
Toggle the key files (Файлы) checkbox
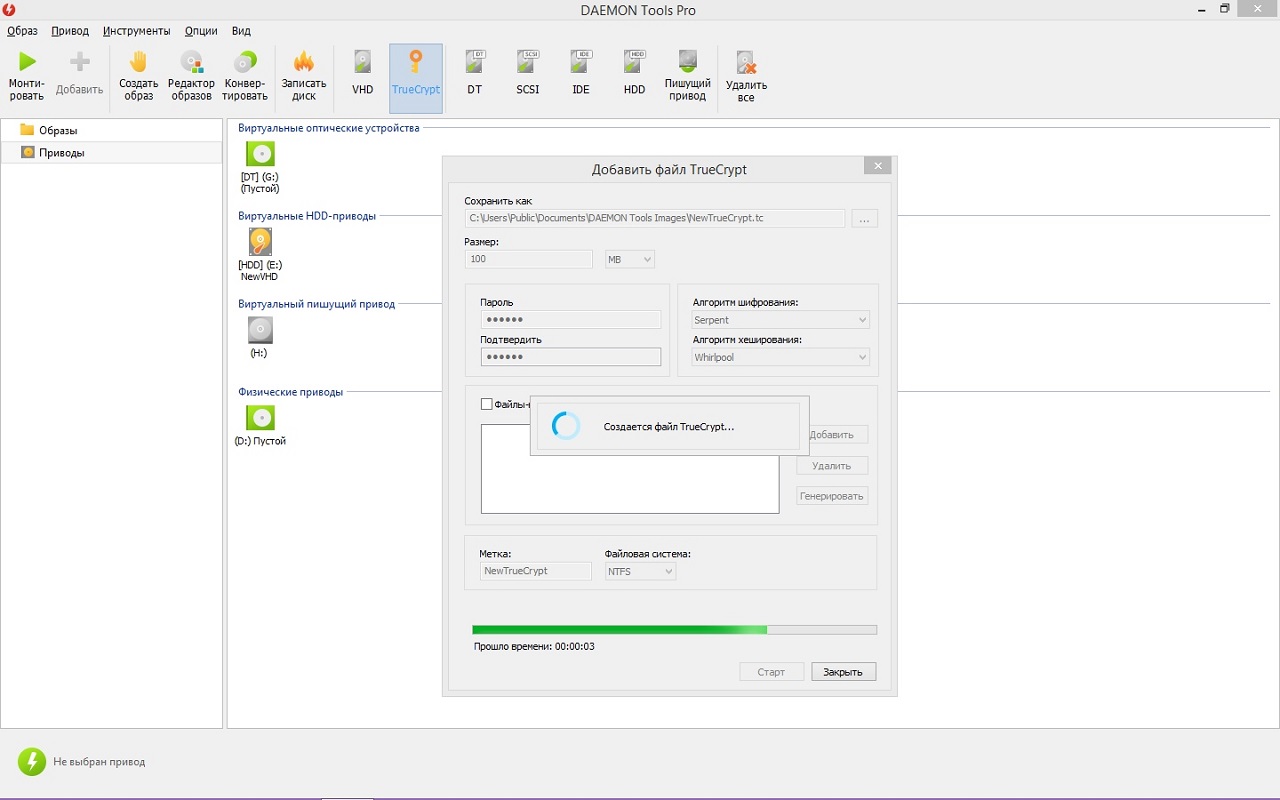point(487,404)
